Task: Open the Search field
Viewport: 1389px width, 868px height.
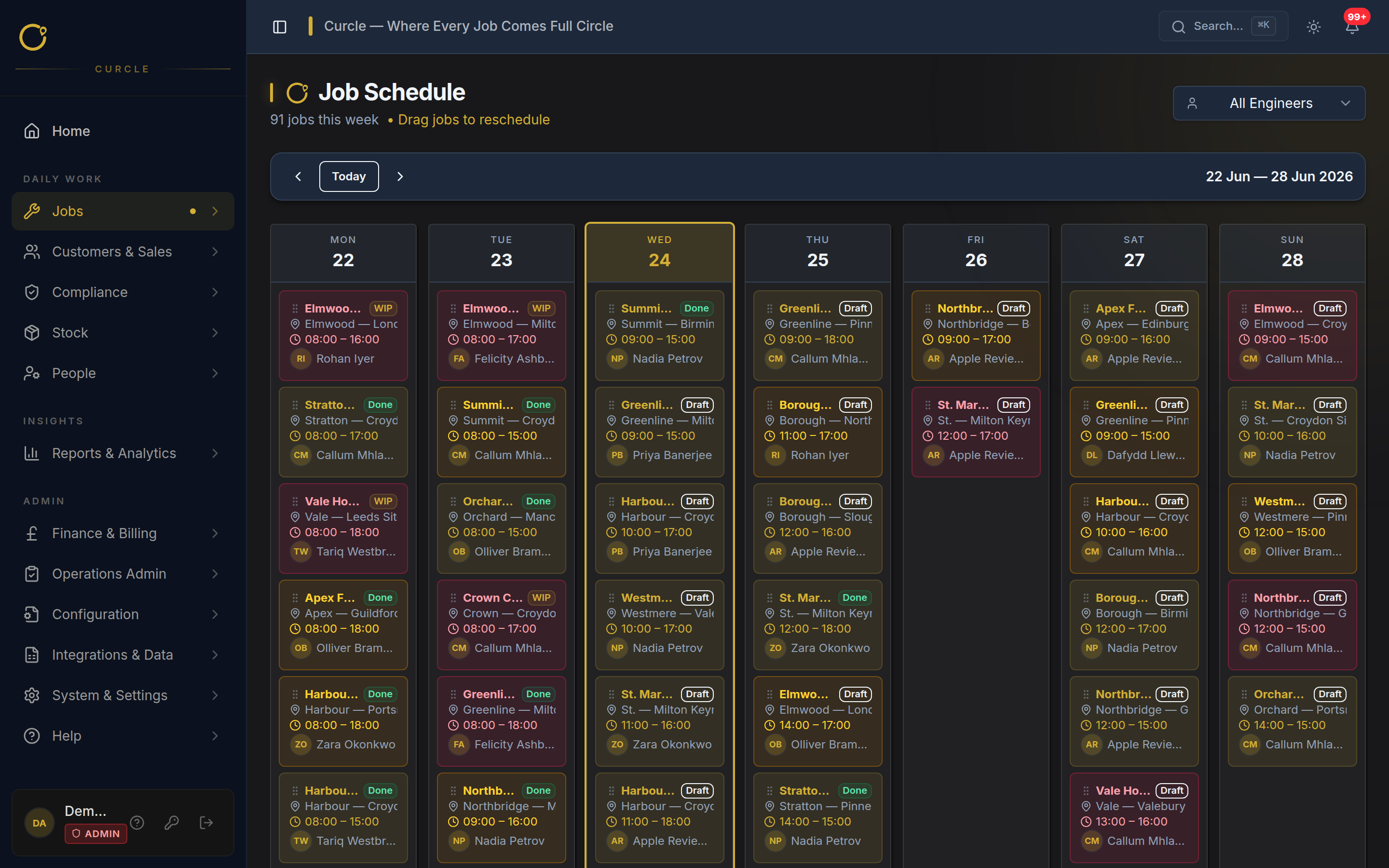Action: [1223, 27]
